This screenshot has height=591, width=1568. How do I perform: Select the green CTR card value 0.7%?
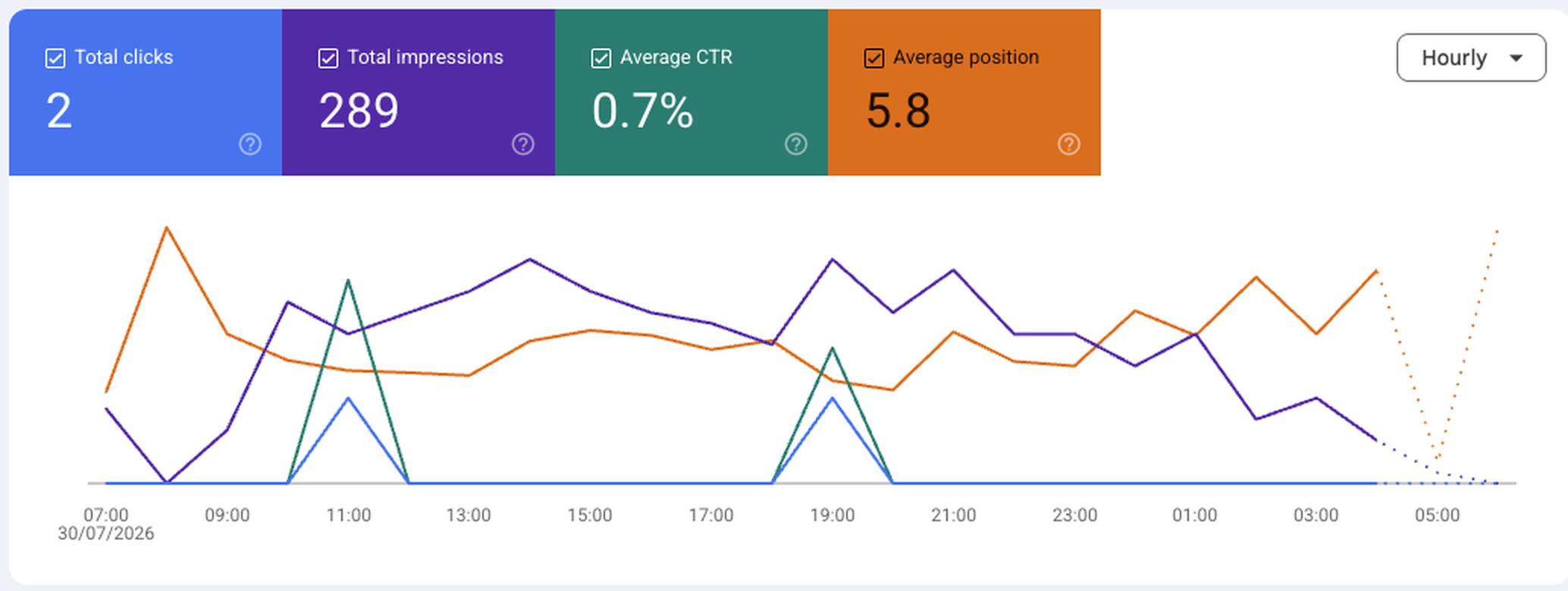(642, 111)
